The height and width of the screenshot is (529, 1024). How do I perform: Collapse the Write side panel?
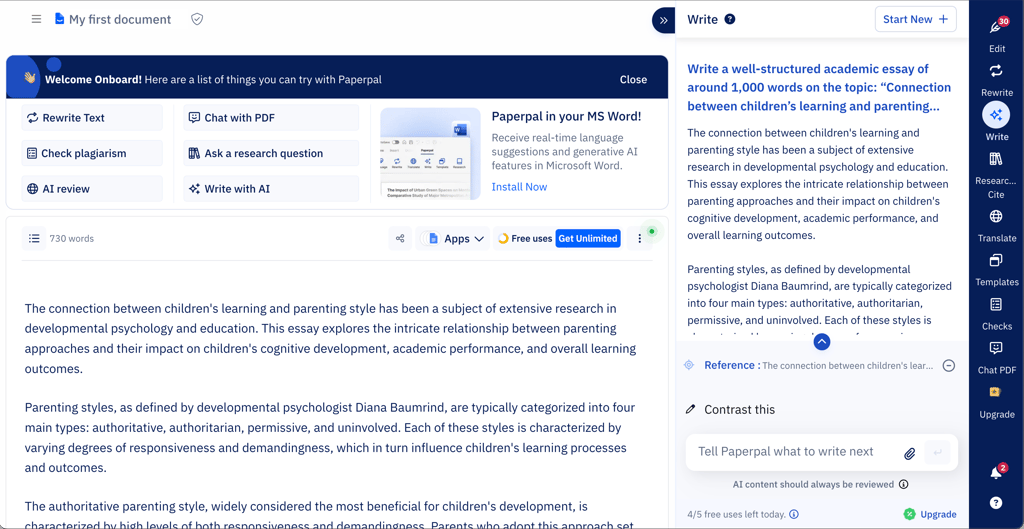pyautogui.click(x=664, y=20)
